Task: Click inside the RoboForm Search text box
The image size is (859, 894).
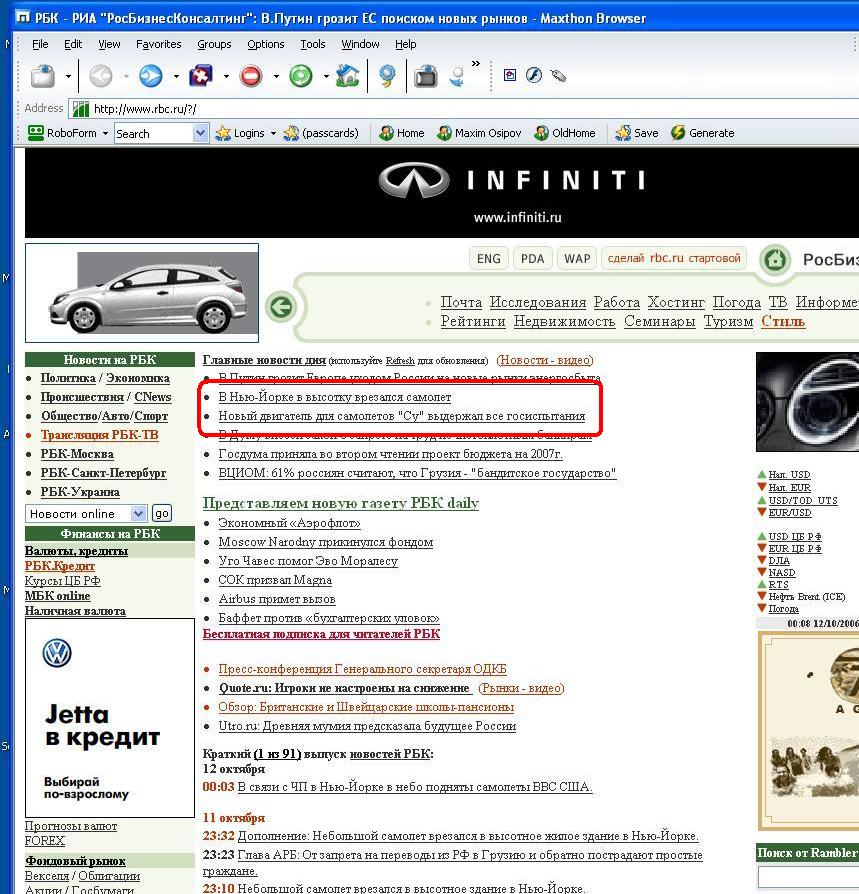Action: click(154, 133)
